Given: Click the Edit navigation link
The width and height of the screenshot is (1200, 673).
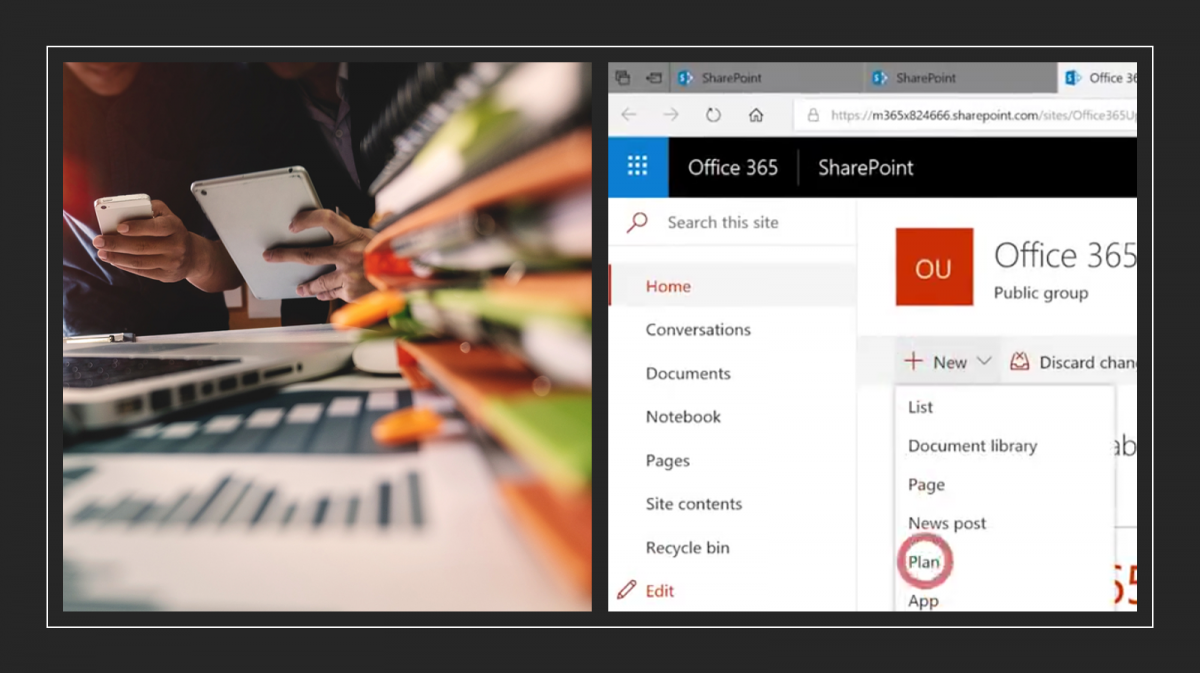Looking at the screenshot, I should tap(660, 591).
